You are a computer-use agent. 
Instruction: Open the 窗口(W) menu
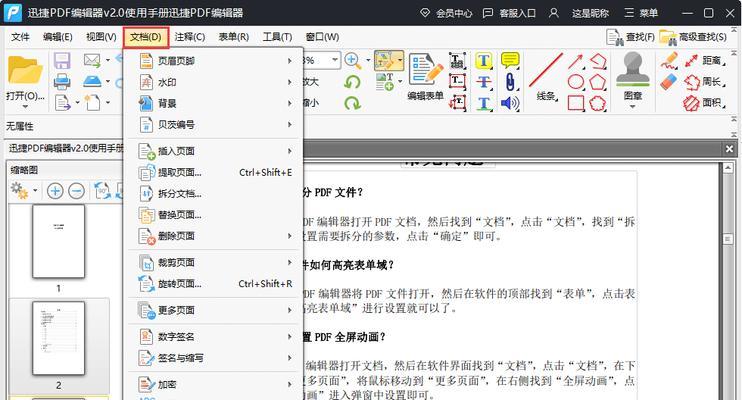click(322, 37)
